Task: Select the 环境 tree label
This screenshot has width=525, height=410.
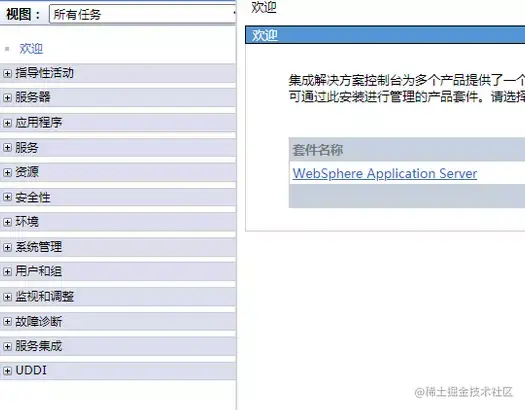Action: coord(27,222)
